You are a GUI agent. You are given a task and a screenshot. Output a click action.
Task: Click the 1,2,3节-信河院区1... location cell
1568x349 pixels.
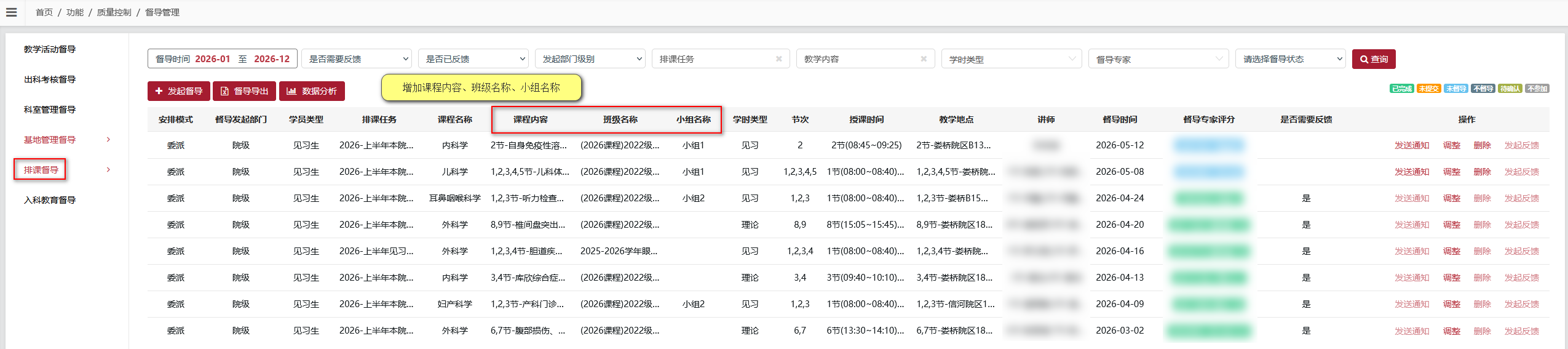[956, 304]
